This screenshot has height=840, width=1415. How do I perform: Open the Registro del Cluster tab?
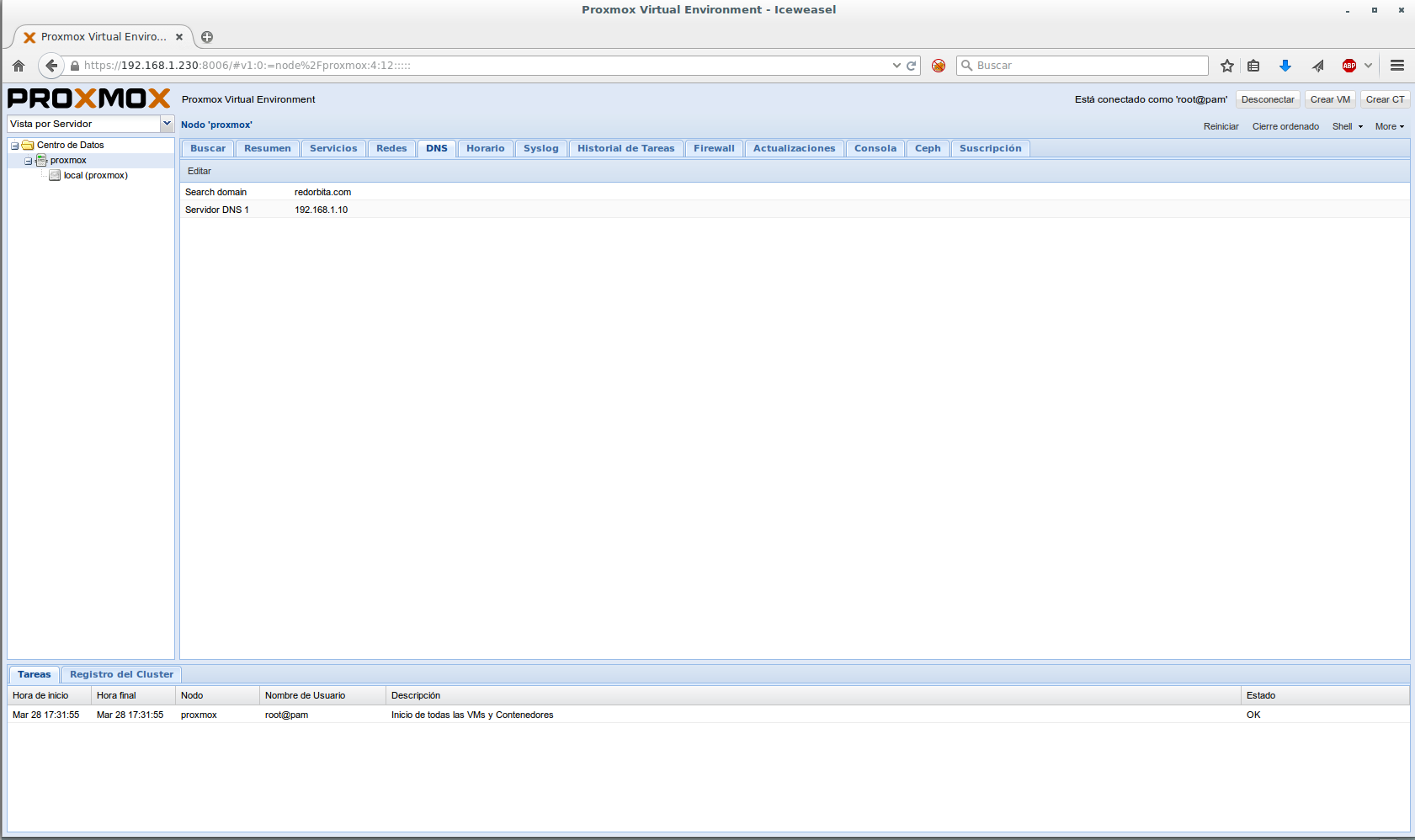click(121, 674)
